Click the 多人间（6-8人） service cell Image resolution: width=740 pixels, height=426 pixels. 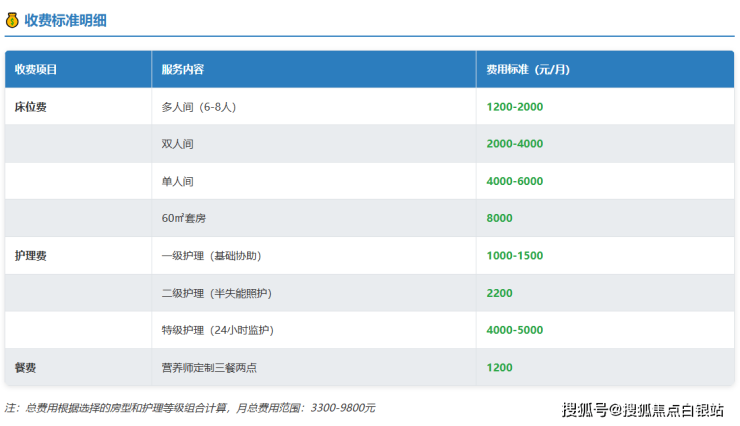pyautogui.click(x=198, y=107)
